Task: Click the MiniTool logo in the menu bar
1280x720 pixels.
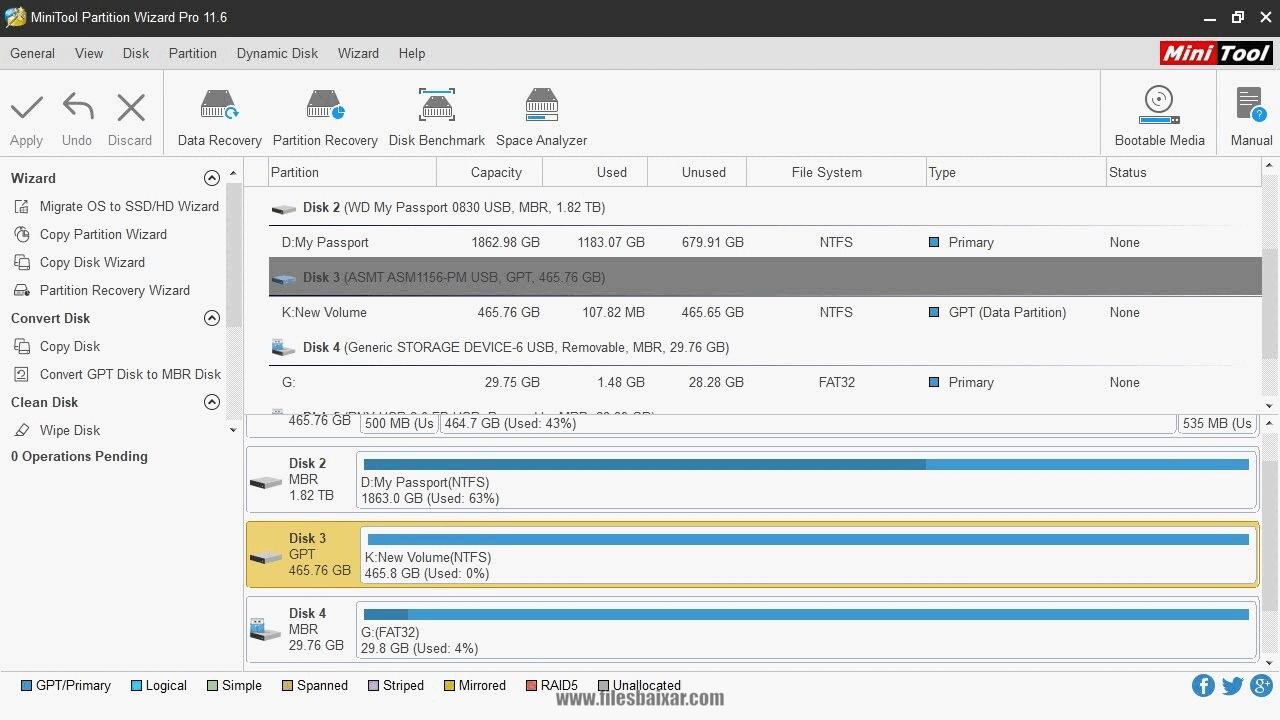Action: tap(1216, 53)
